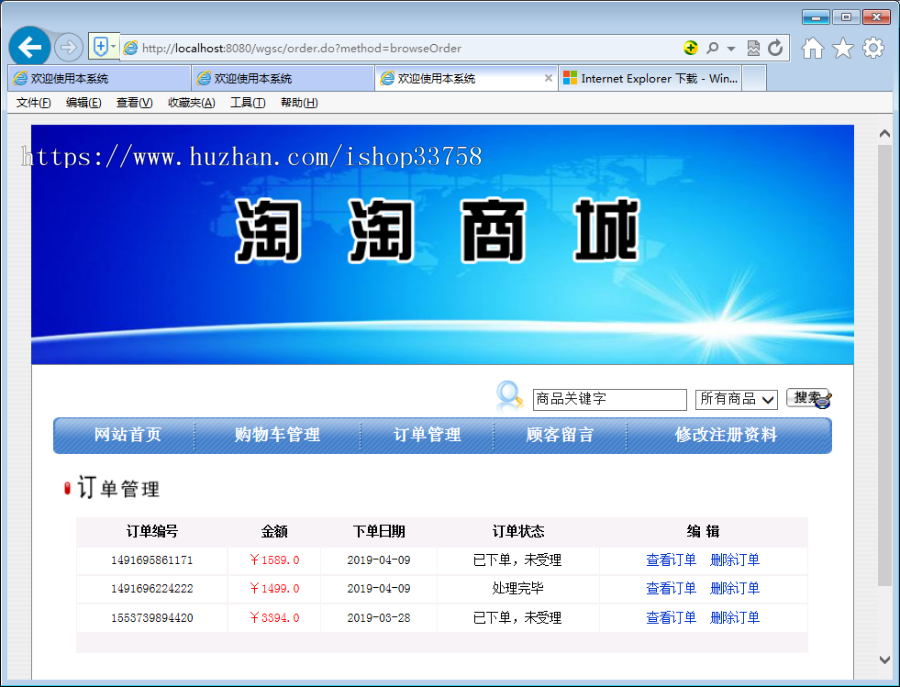Expand the 所有商品 product category dropdown

736,399
